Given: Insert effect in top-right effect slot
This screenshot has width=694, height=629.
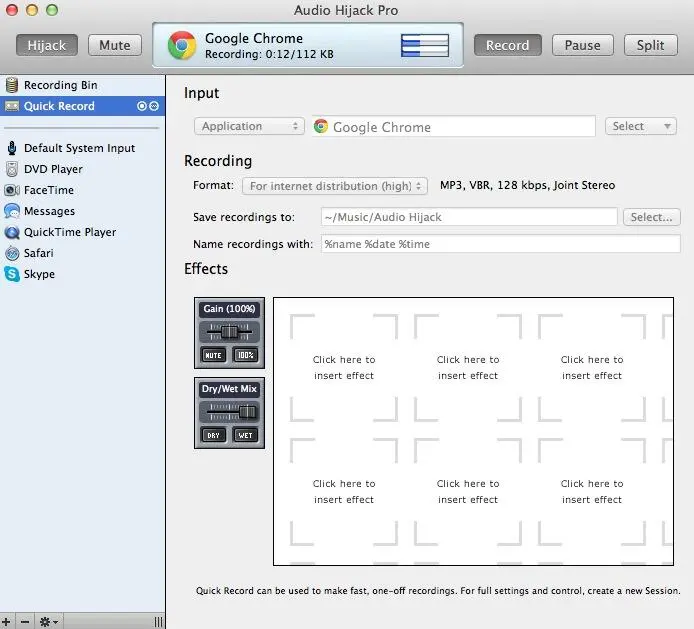Looking at the screenshot, I should [x=592, y=367].
